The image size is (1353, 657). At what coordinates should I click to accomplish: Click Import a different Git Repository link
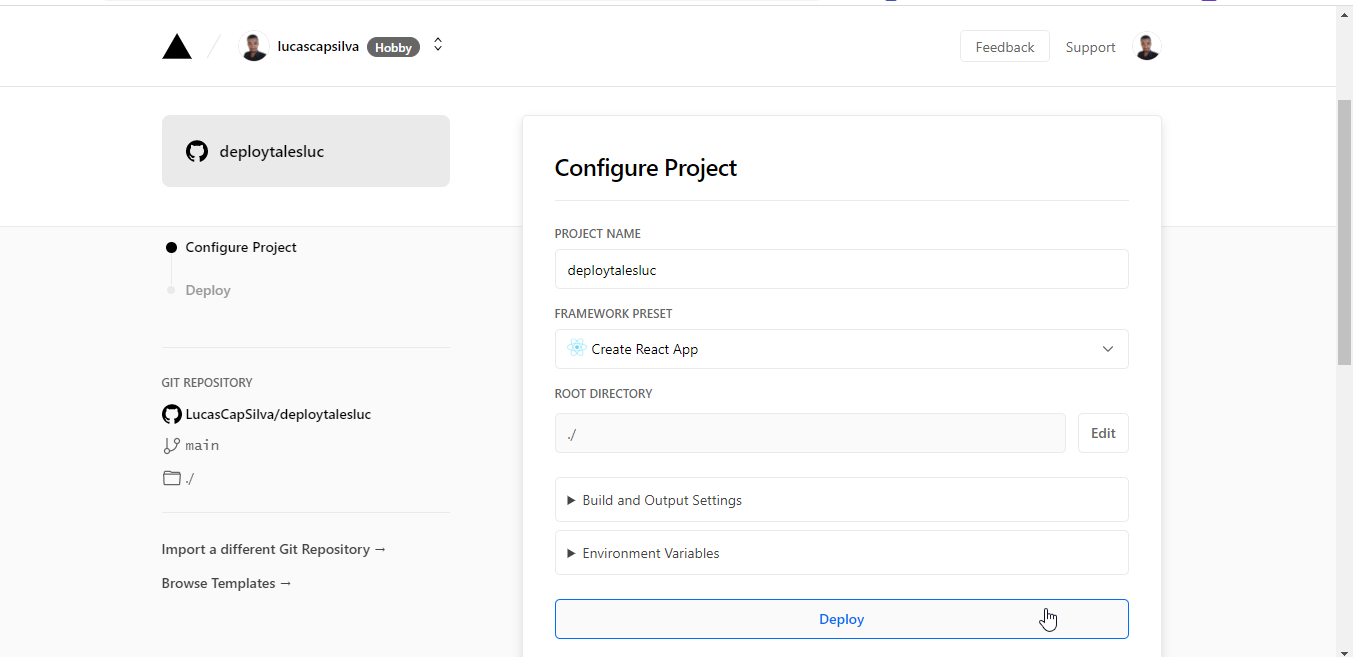pyautogui.click(x=273, y=549)
